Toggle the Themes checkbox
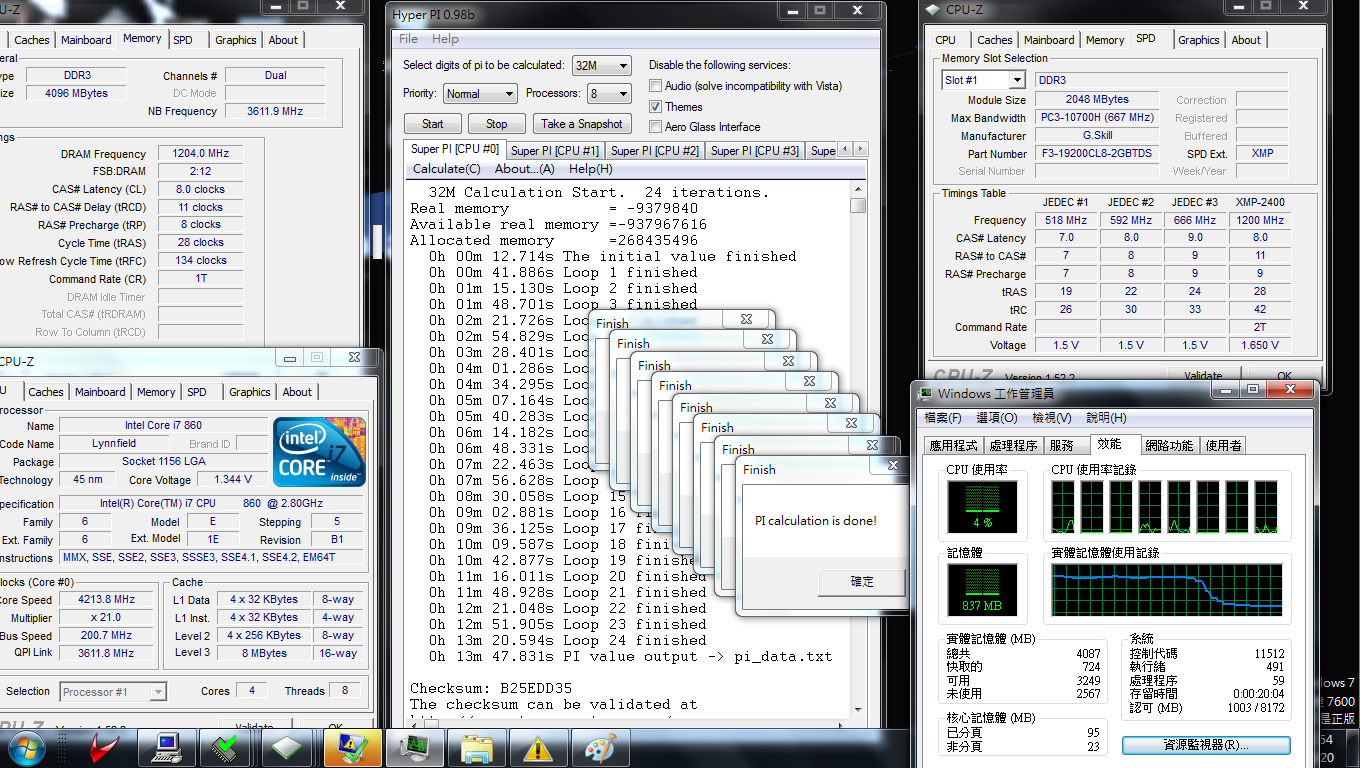 [x=656, y=106]
